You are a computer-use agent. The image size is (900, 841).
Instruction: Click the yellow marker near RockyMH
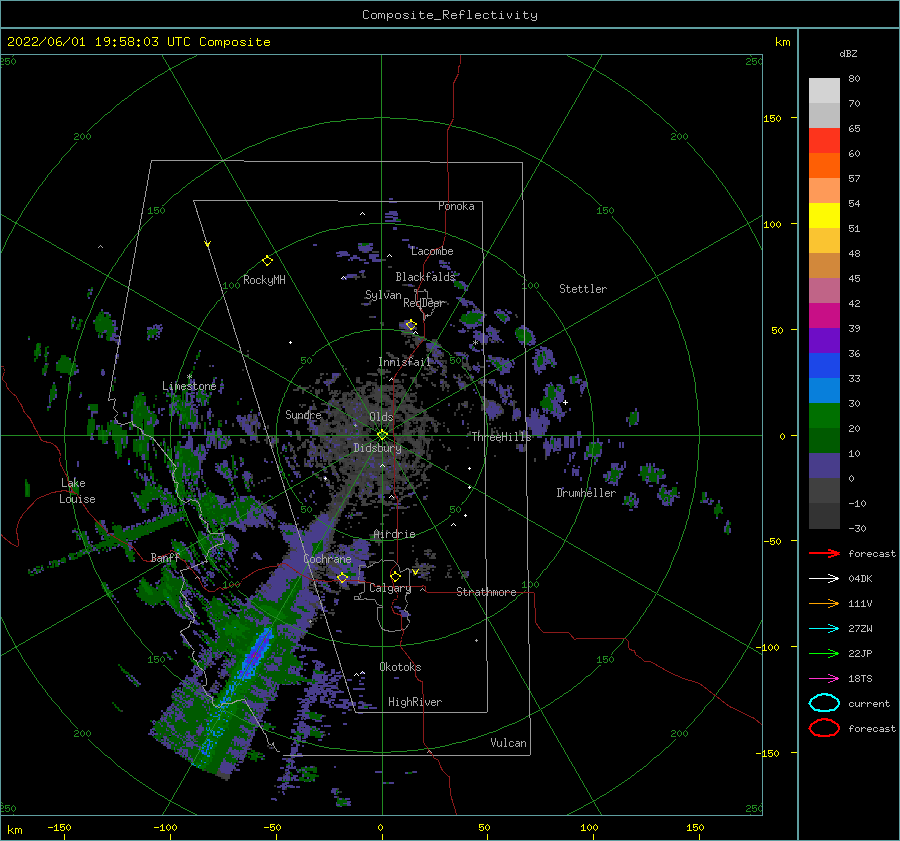(x=267, y=261)
